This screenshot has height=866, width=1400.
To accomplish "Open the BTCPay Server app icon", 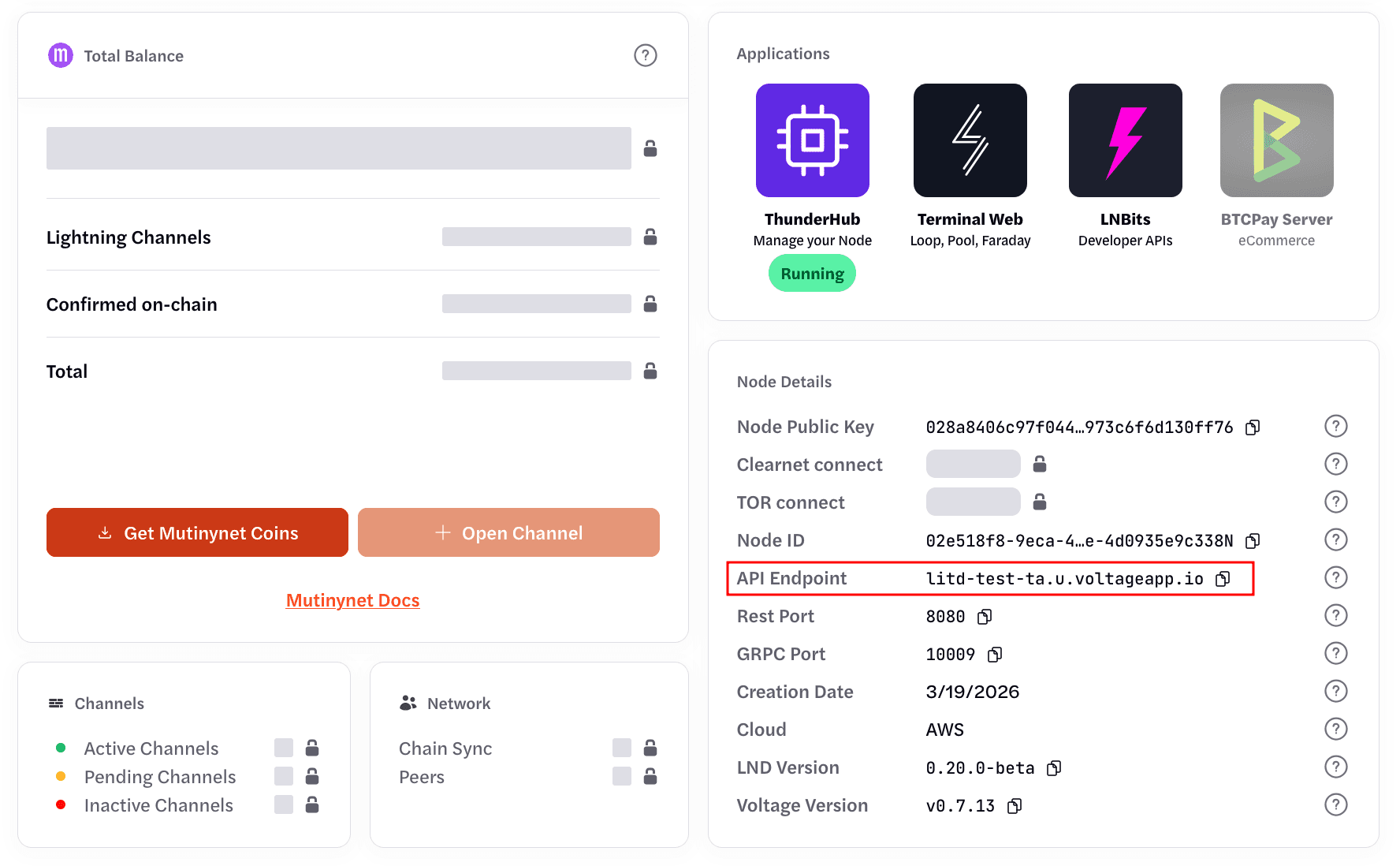I will click(1276, 140).
